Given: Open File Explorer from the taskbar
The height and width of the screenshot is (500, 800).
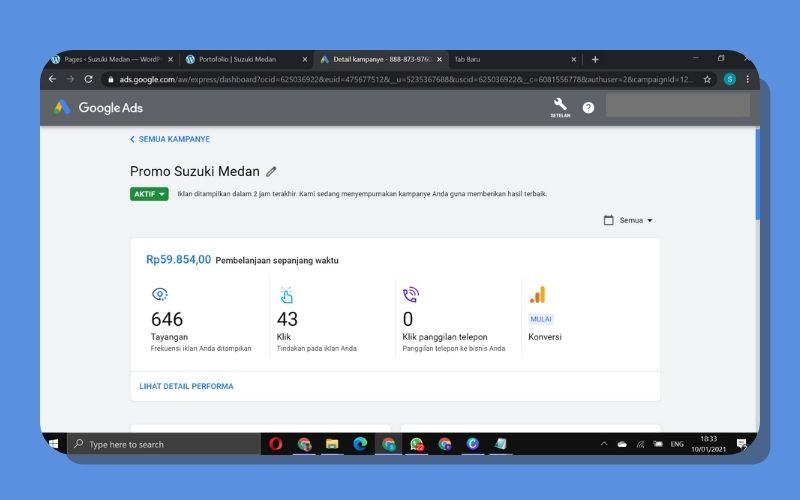Looking at the screenshot, I should tap(332, 444).
